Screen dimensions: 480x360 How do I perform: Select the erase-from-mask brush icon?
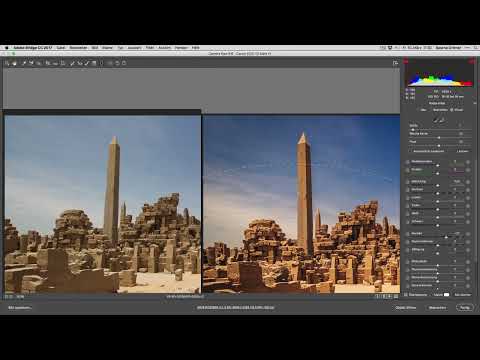(442, 120)
